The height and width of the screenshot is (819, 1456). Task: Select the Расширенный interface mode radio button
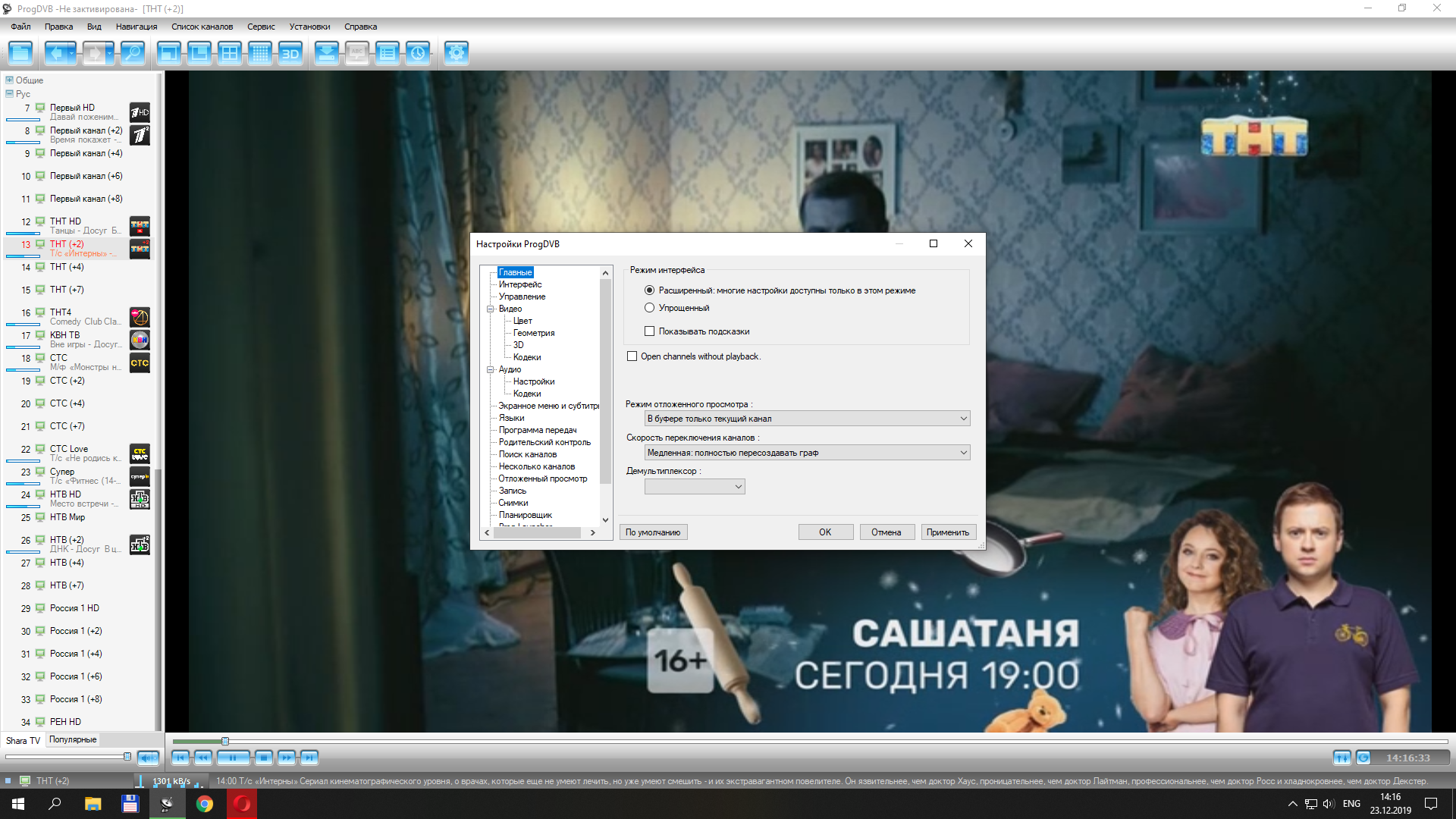point(649,290)
